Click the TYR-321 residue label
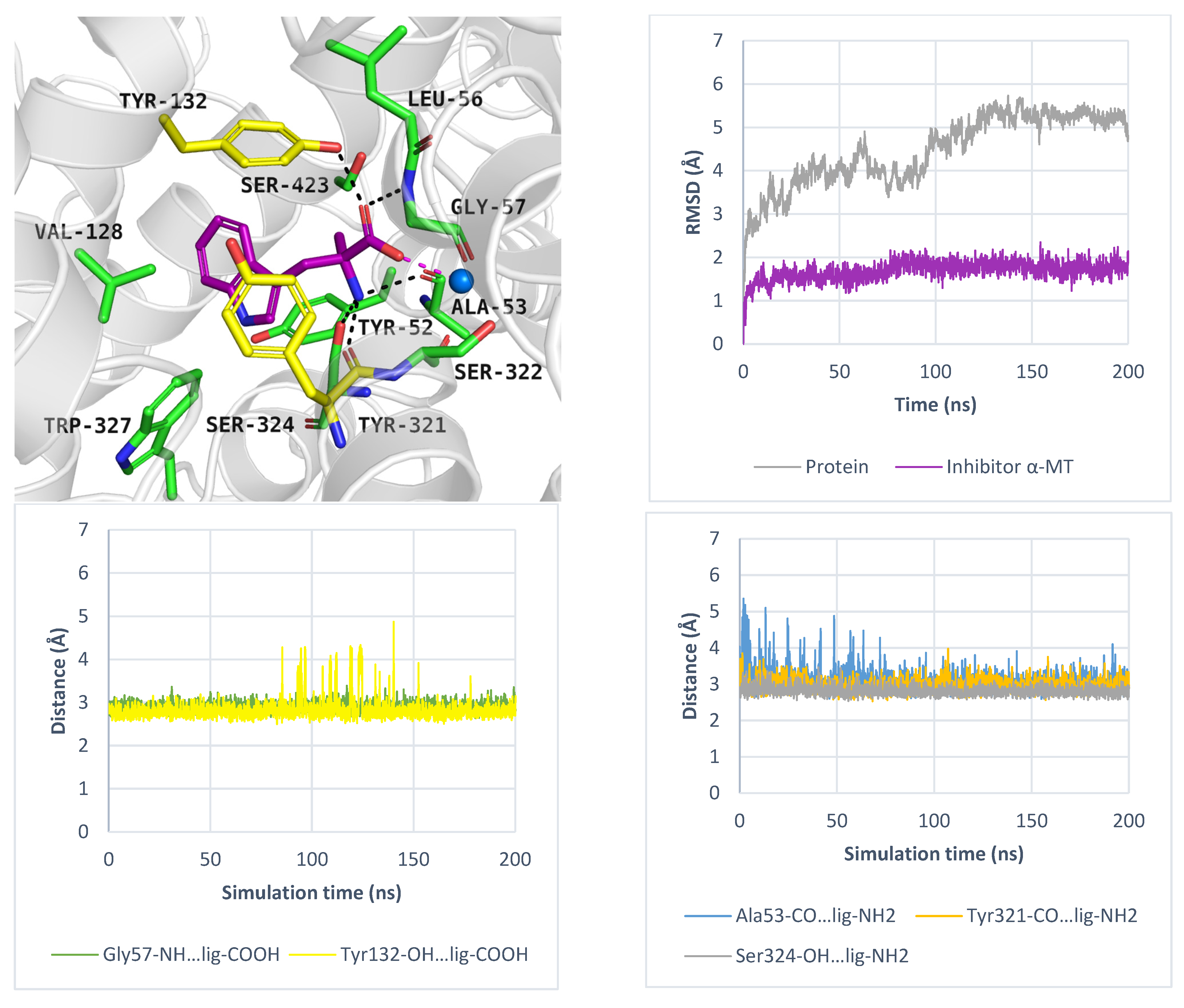This screenshot has height=1008, width=1184. (402, 425)
